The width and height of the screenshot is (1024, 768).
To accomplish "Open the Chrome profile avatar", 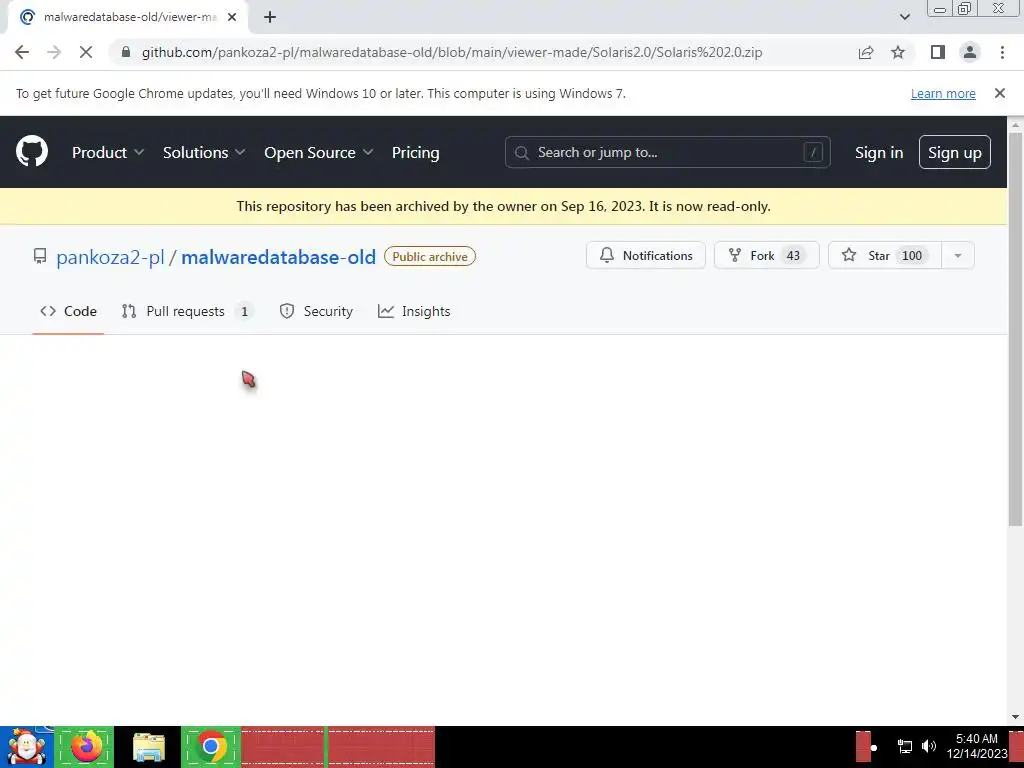I will [970, 52].
